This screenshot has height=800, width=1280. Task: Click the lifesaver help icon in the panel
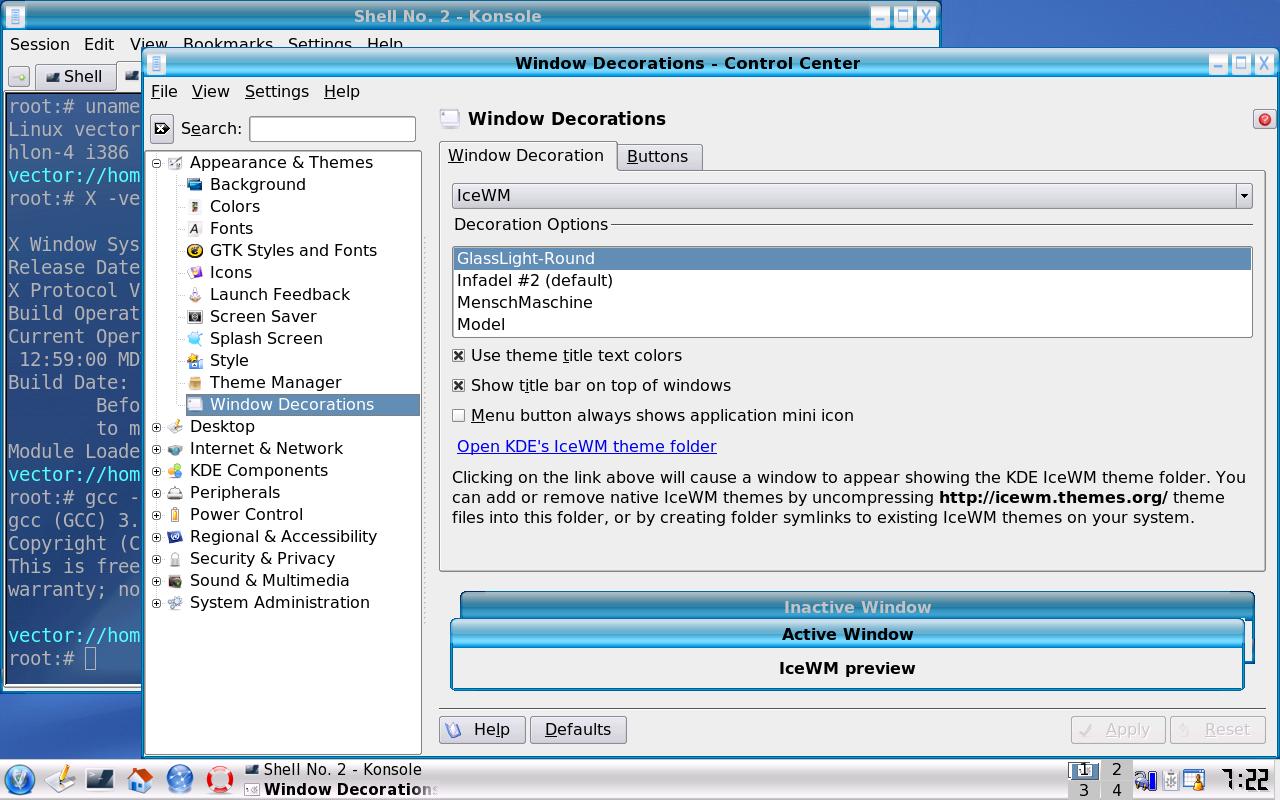click(x=220, y=779)
